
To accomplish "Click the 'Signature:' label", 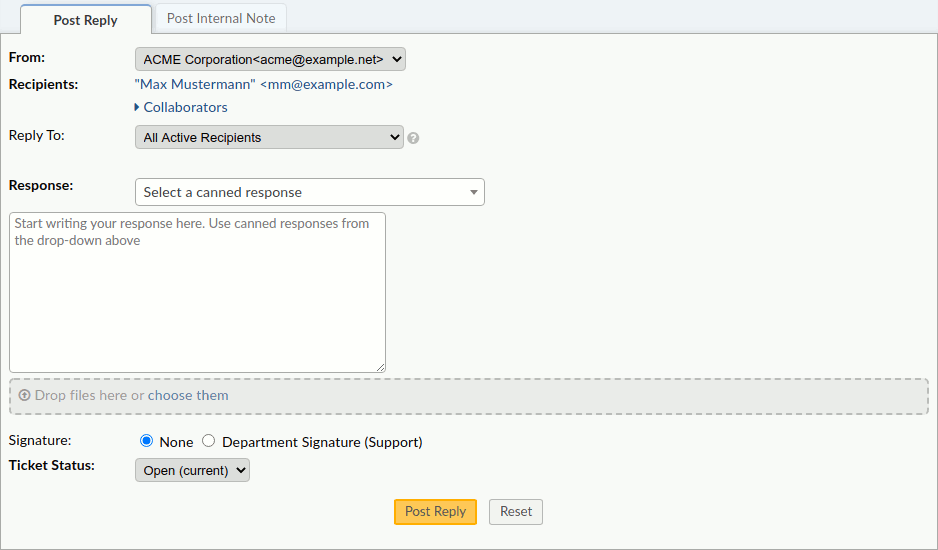I will (40, 440).
